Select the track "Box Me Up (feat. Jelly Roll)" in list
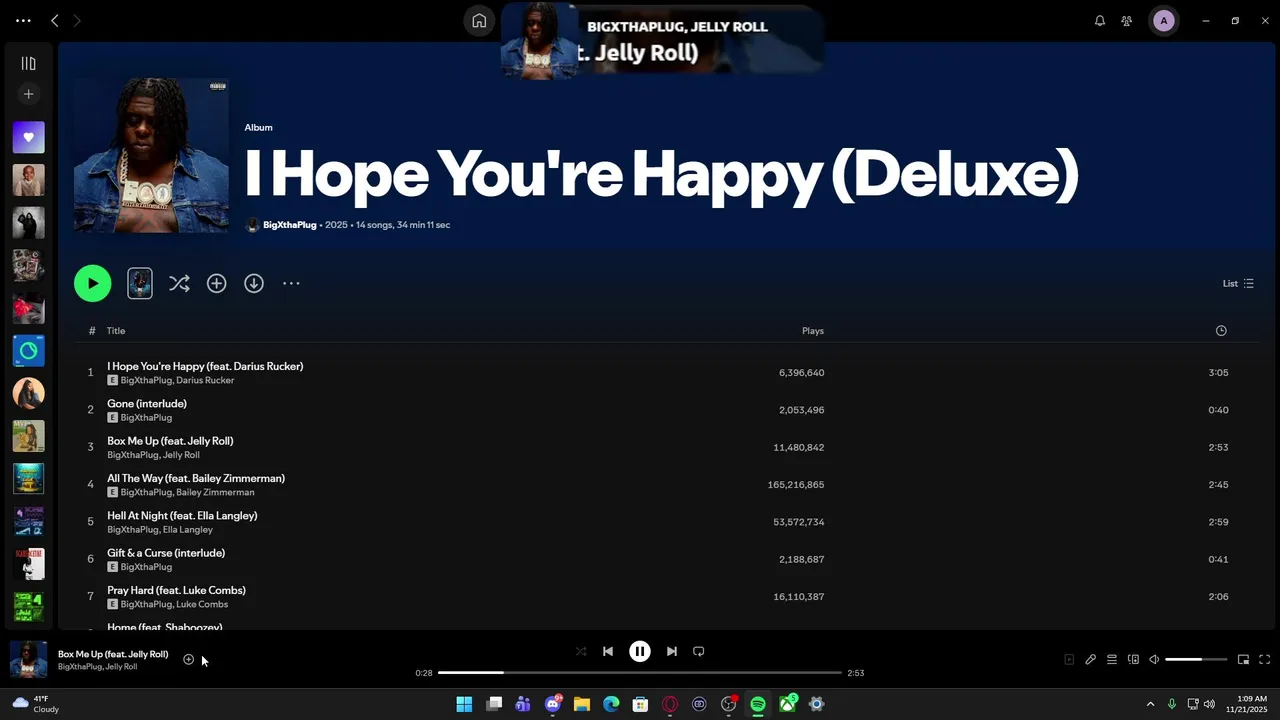Viewport: 1280px width, 720px height. click(x=170, y=440)
